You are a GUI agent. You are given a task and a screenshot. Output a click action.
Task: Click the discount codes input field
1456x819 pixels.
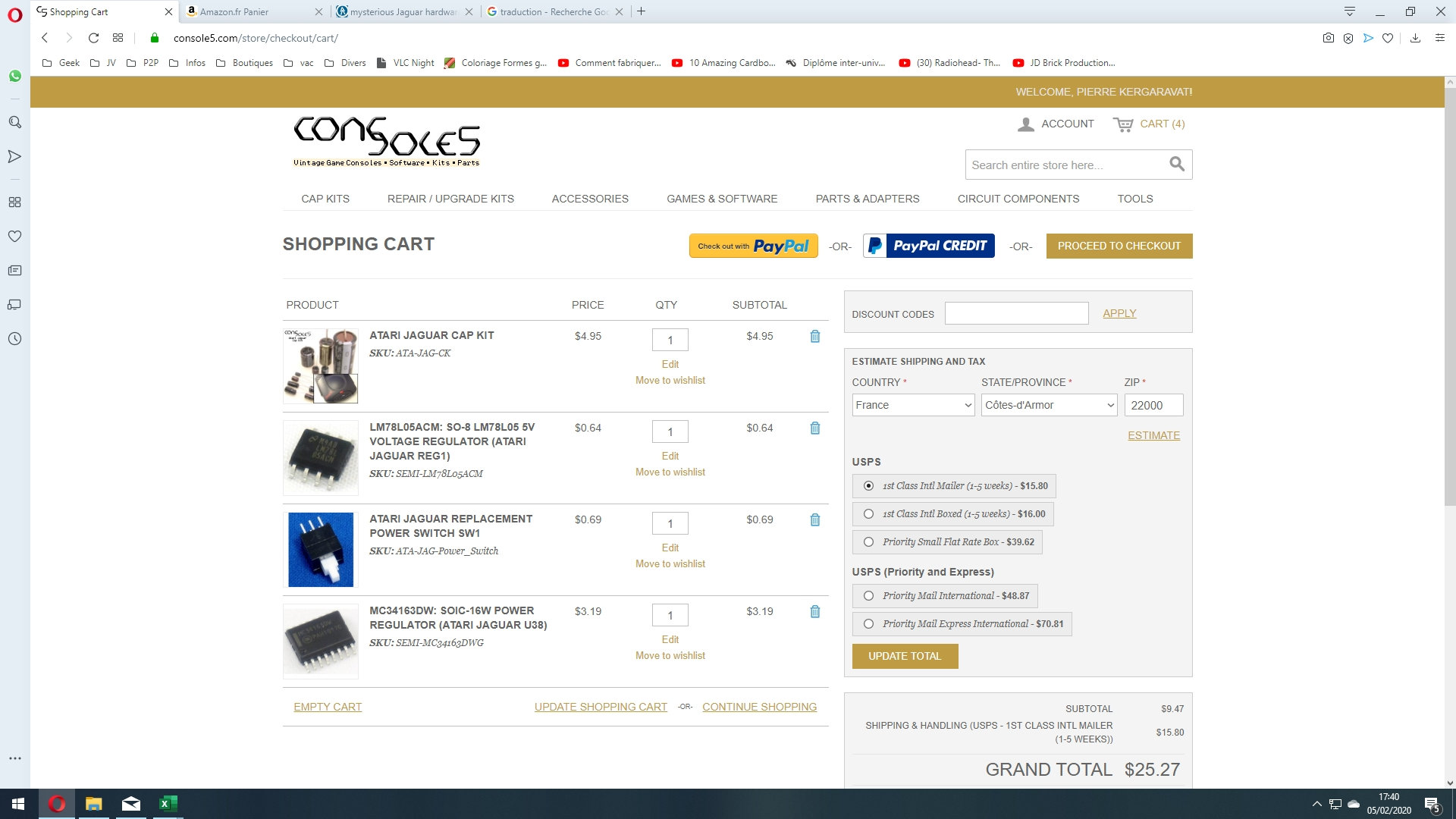tap(1016, 313)
